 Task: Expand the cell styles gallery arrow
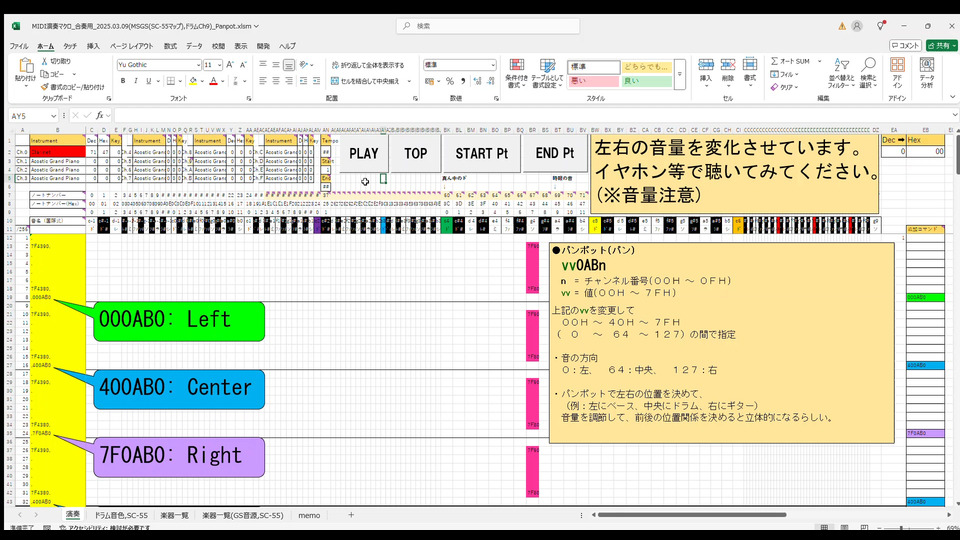(680, 74)
